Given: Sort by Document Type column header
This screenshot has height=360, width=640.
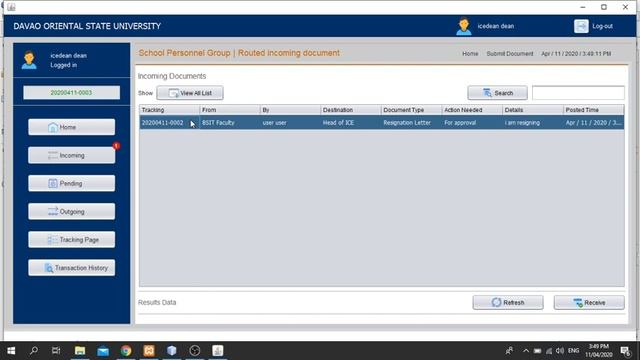Looking at the screenshot, I should (411, 110).
